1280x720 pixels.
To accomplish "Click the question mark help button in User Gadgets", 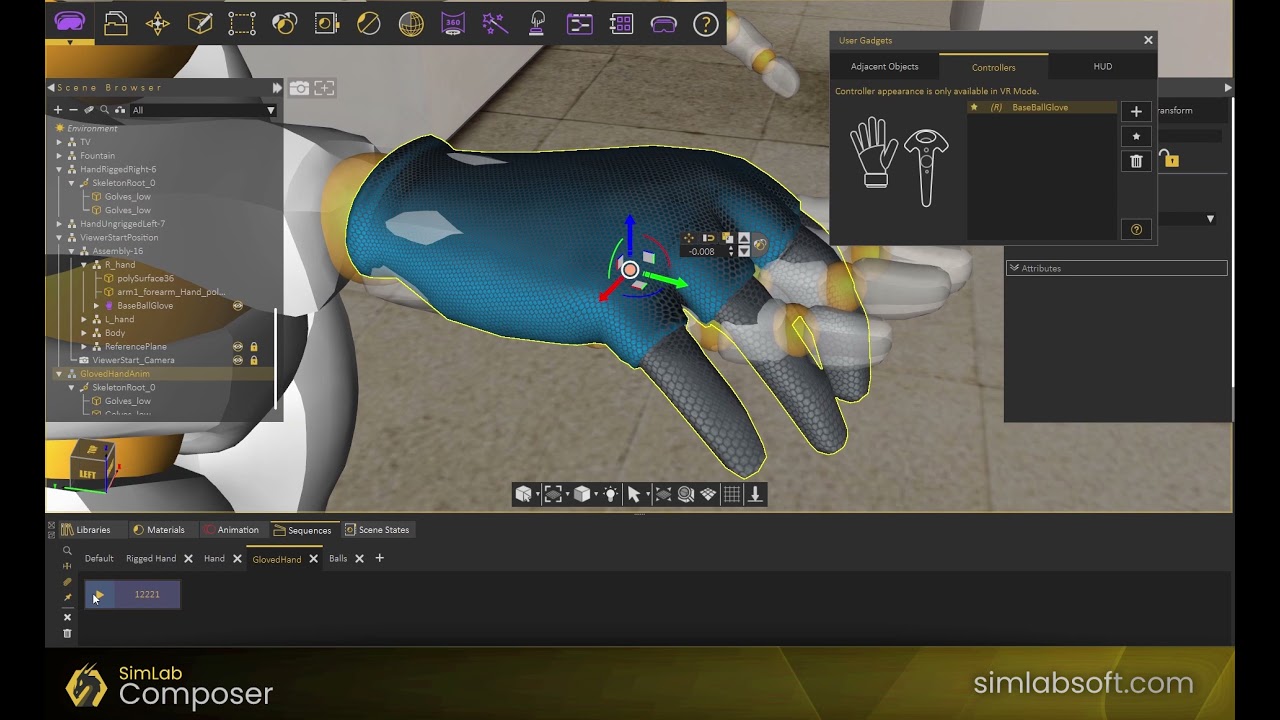I will (x=1136, y=229).
